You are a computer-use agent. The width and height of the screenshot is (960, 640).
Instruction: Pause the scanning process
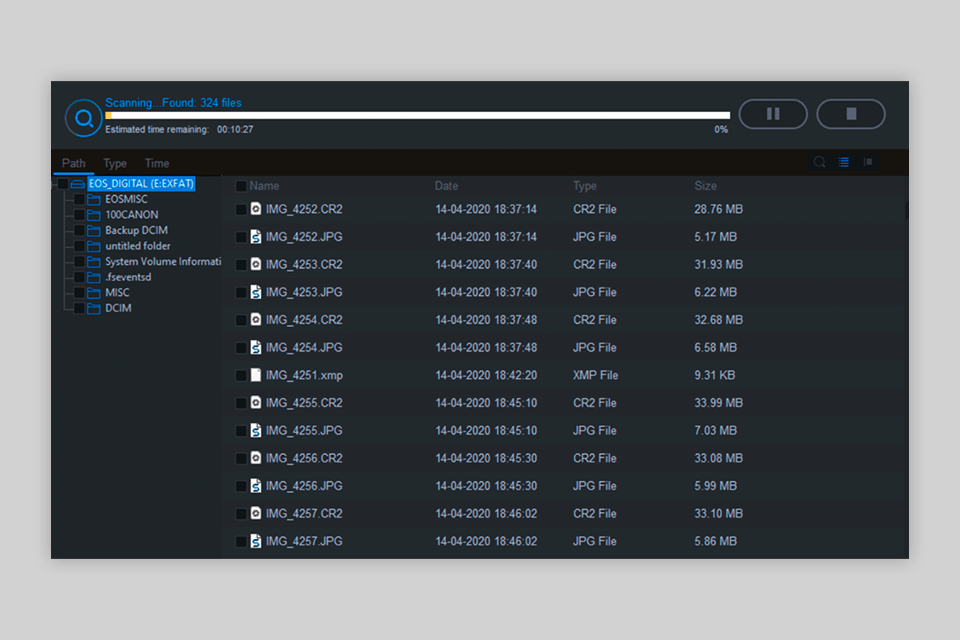pos(773,114)
